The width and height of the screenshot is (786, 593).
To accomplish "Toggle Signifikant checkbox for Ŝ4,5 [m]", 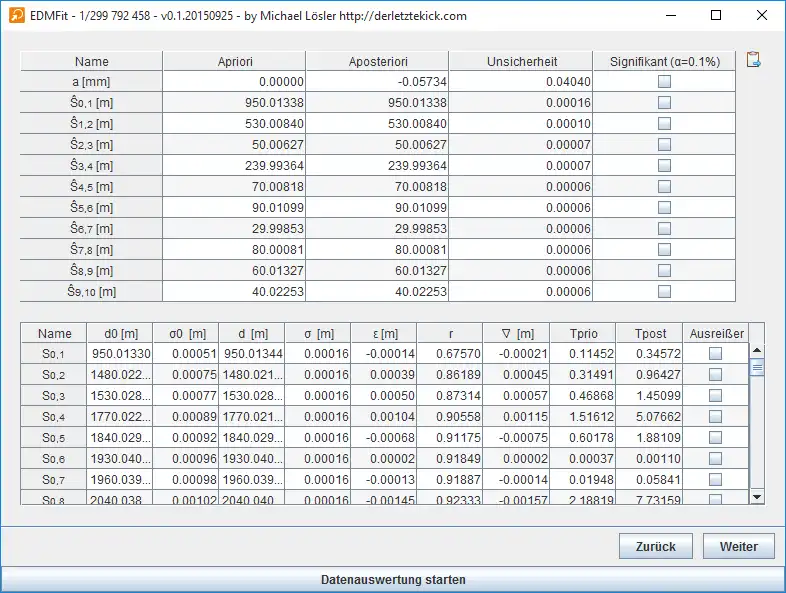I will (664, 186).
